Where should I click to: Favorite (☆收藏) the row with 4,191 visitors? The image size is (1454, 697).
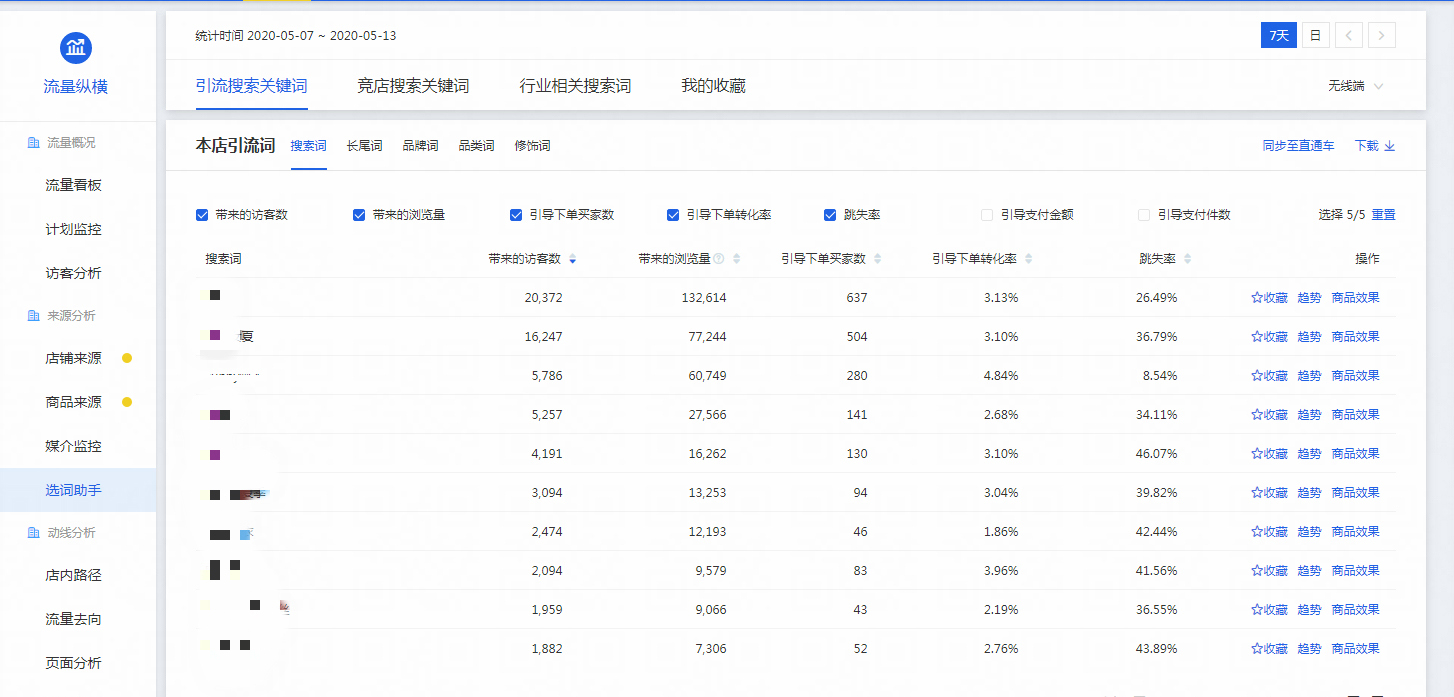pos(1269,454)
